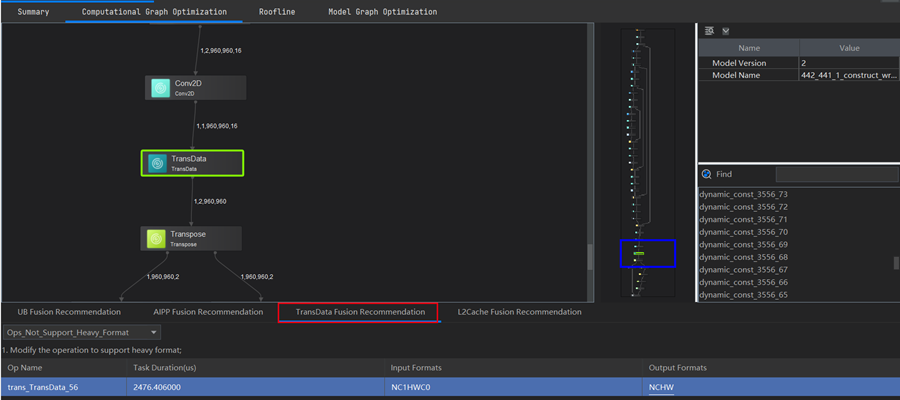
Task: Open the Model Graph Optimization tab
Action: point(382,11)
